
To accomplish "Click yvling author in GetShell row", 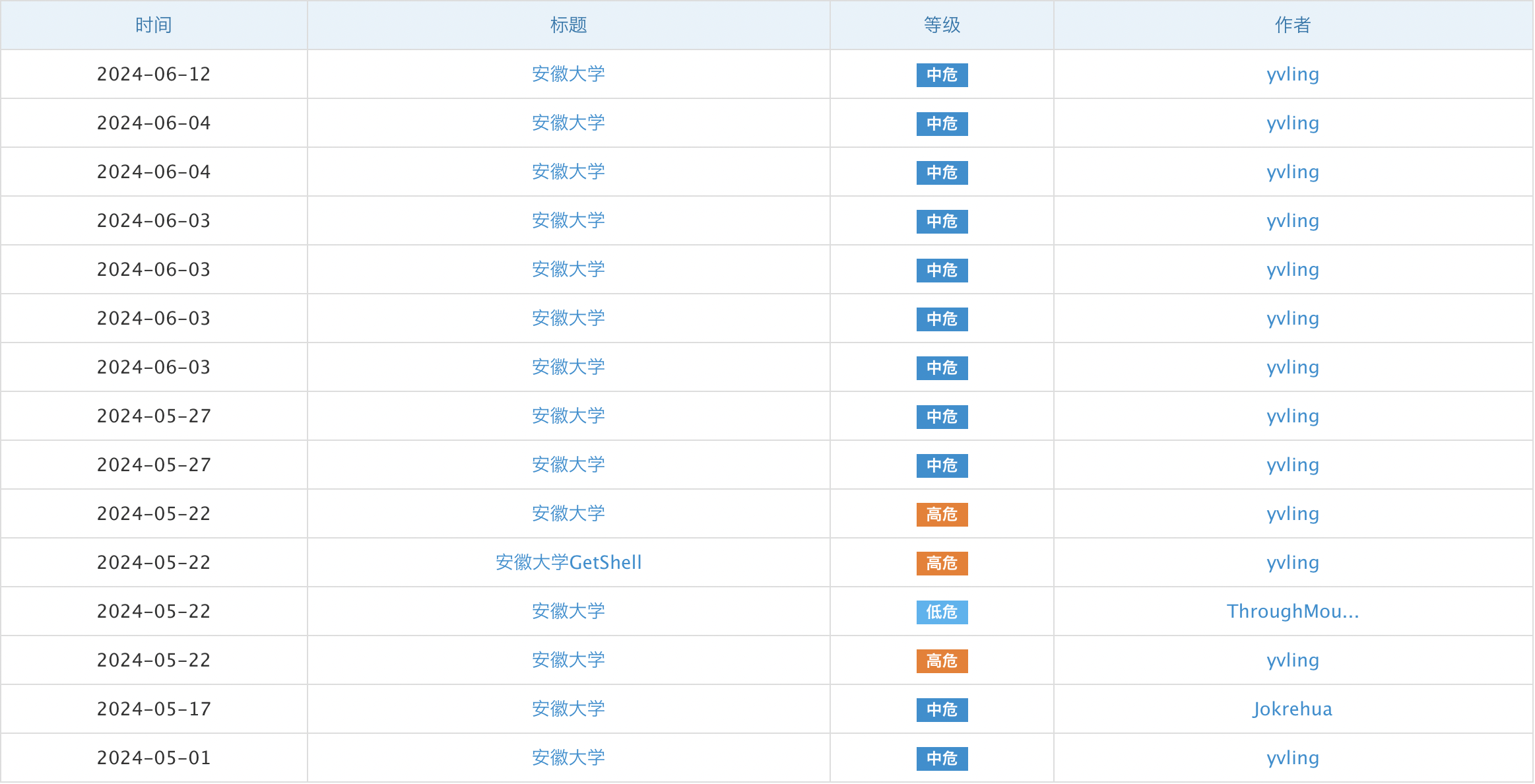I will coord(1292,562).
